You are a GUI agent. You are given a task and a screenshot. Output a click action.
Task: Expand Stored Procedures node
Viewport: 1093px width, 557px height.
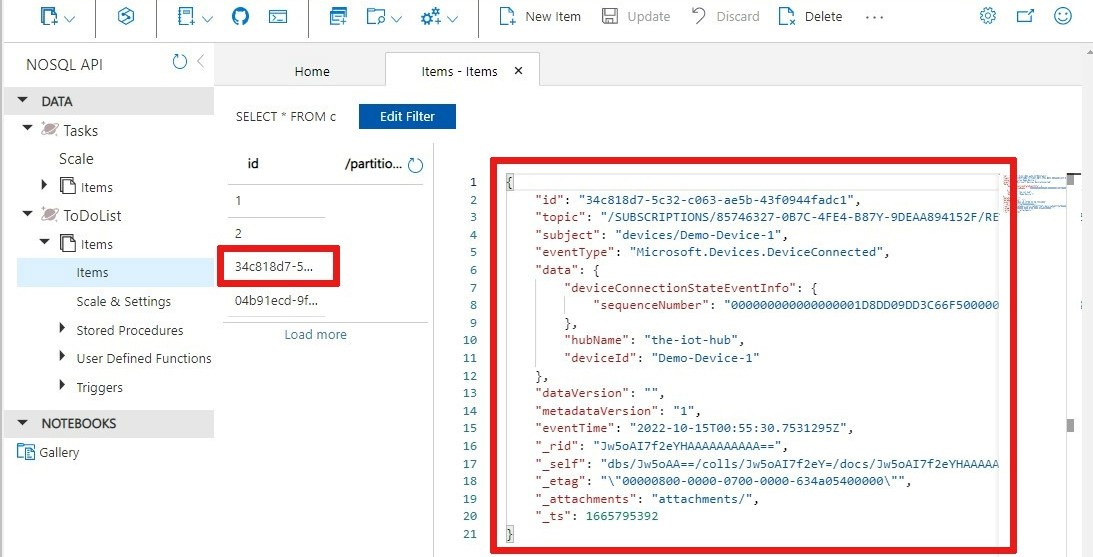click(62, 328)
